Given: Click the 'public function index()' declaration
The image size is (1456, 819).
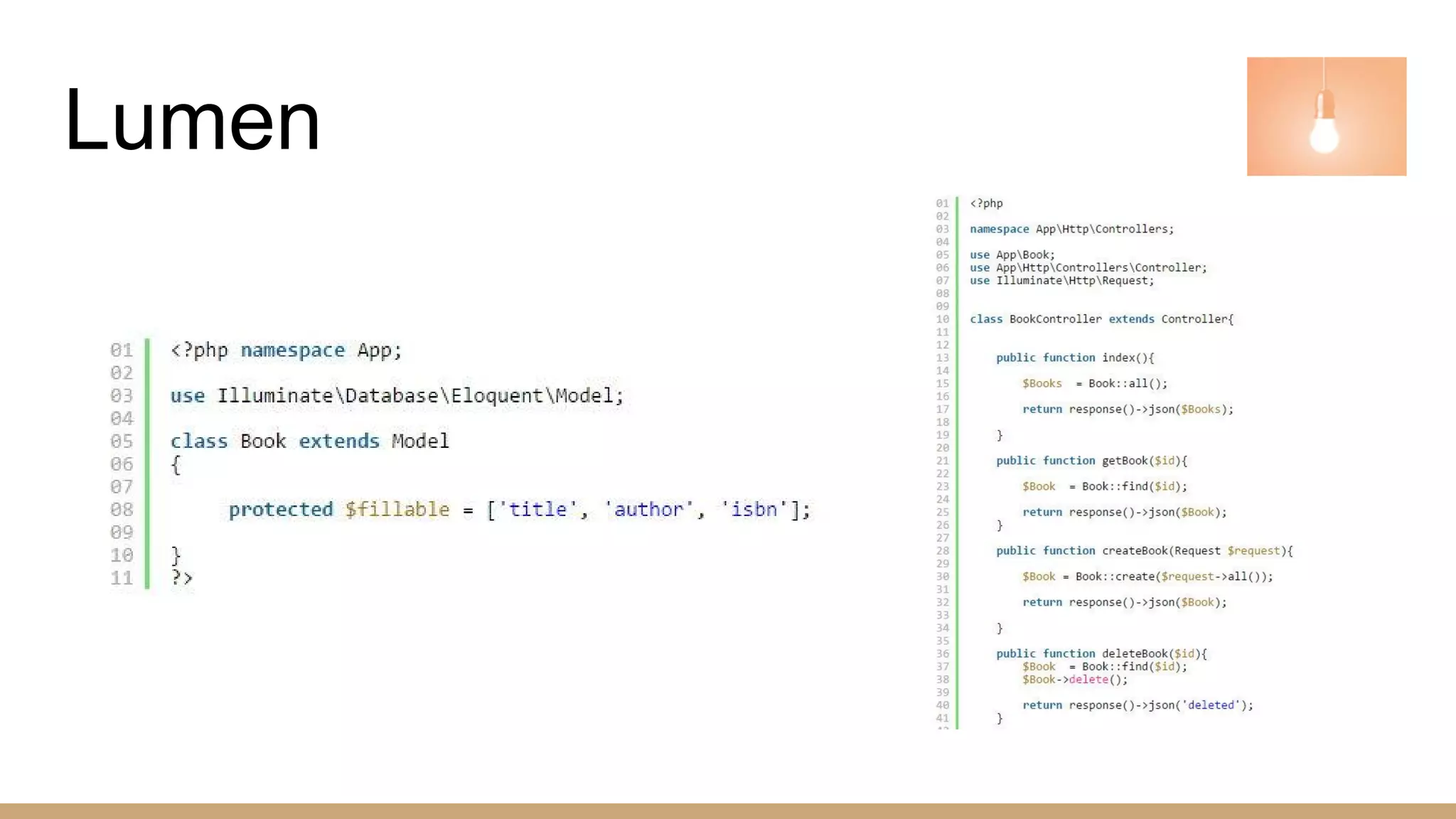Looking at the screenshot, I should coord(1074,358).
